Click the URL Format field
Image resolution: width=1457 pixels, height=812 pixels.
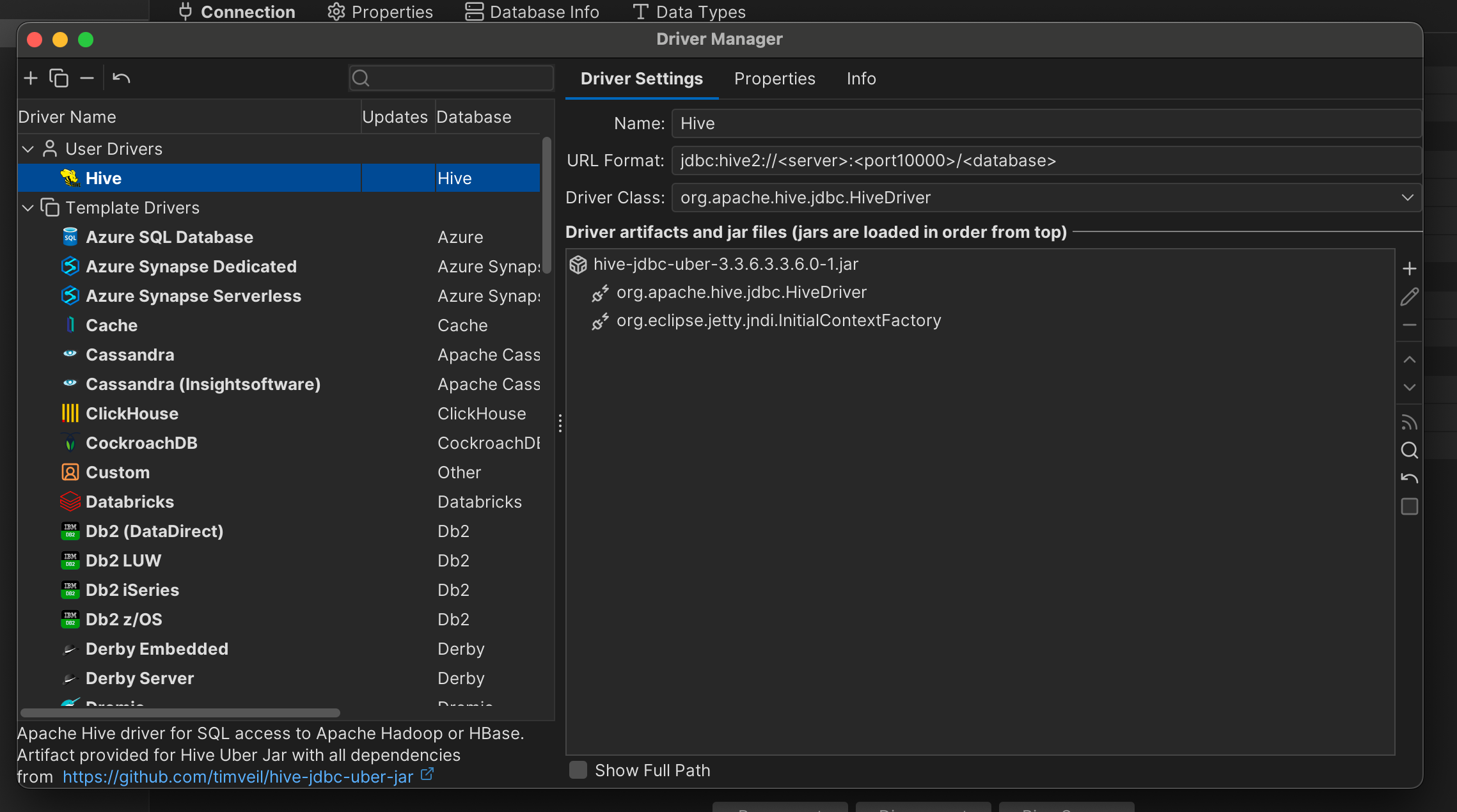(1046, 160)
